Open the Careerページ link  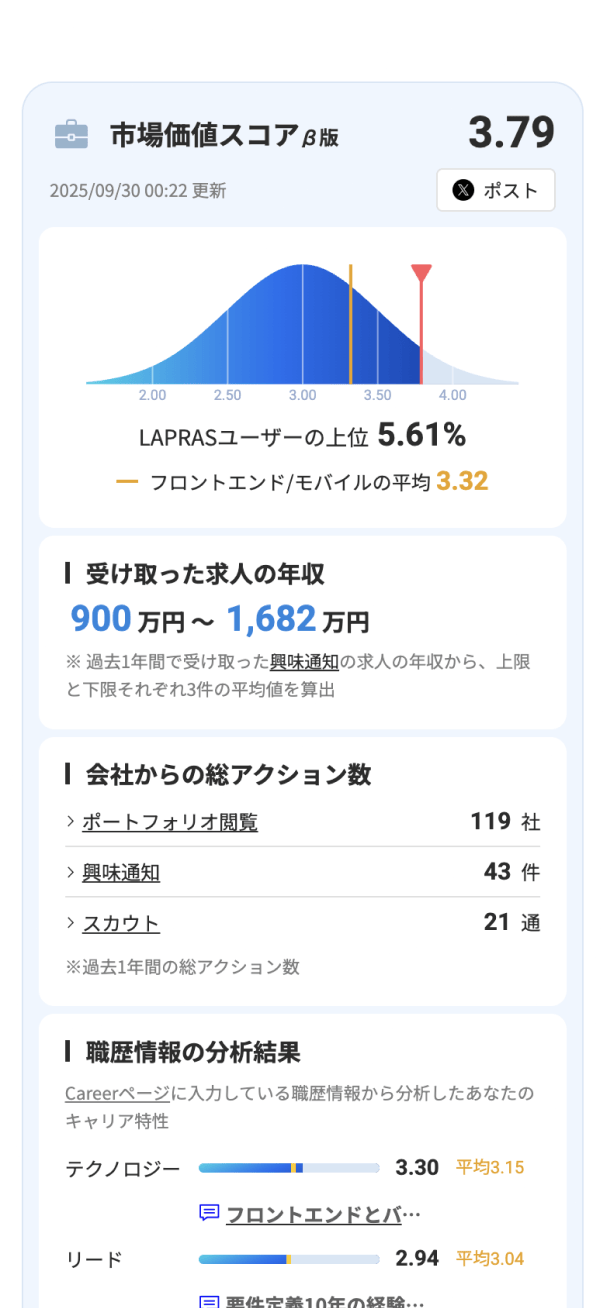[105, 1092]
